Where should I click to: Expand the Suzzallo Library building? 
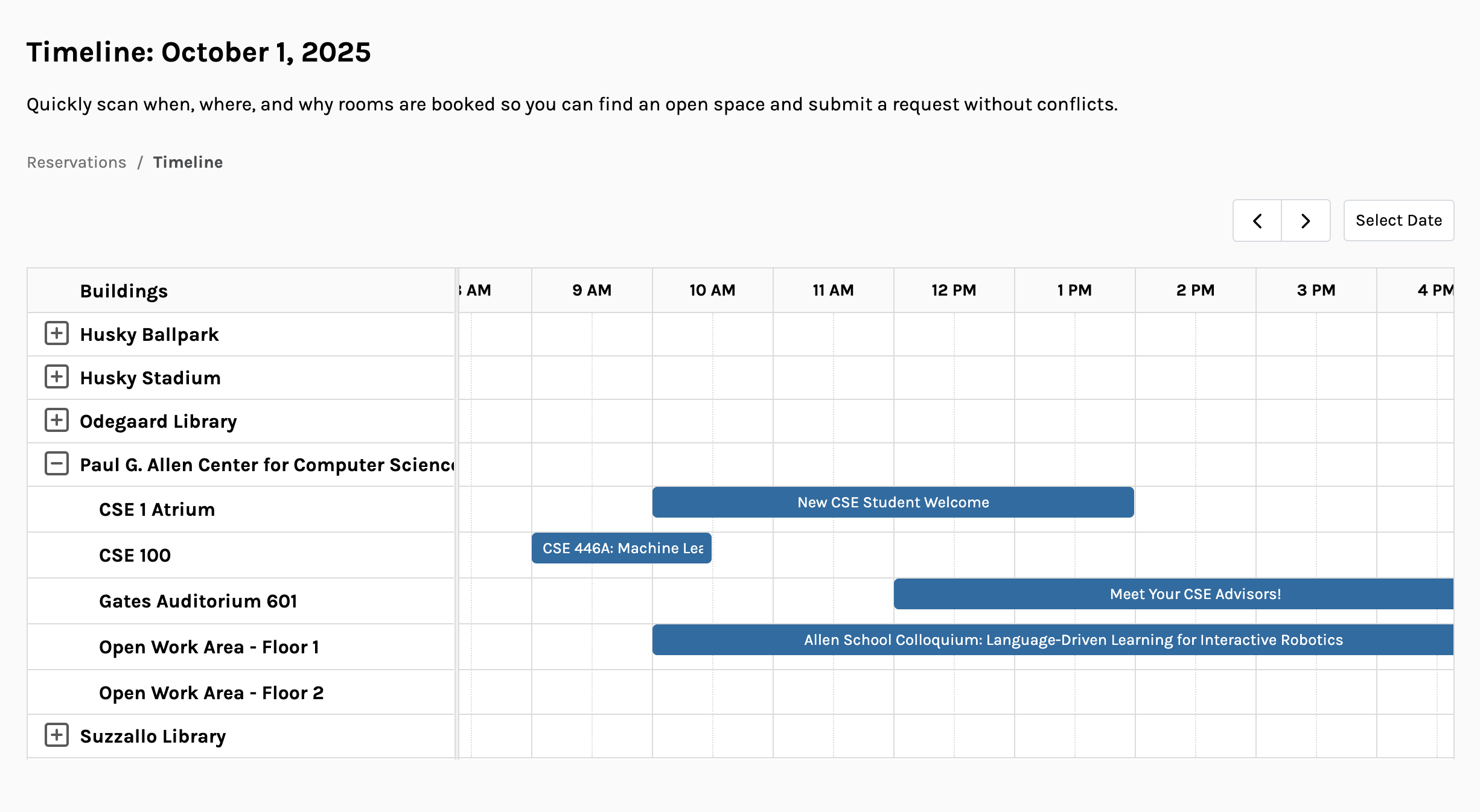coord(57,735)
